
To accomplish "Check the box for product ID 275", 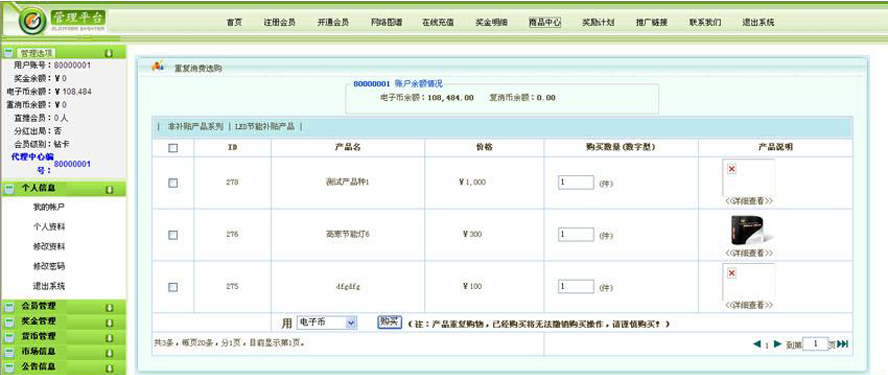I will pyautogui.click(x=173, y=287).
